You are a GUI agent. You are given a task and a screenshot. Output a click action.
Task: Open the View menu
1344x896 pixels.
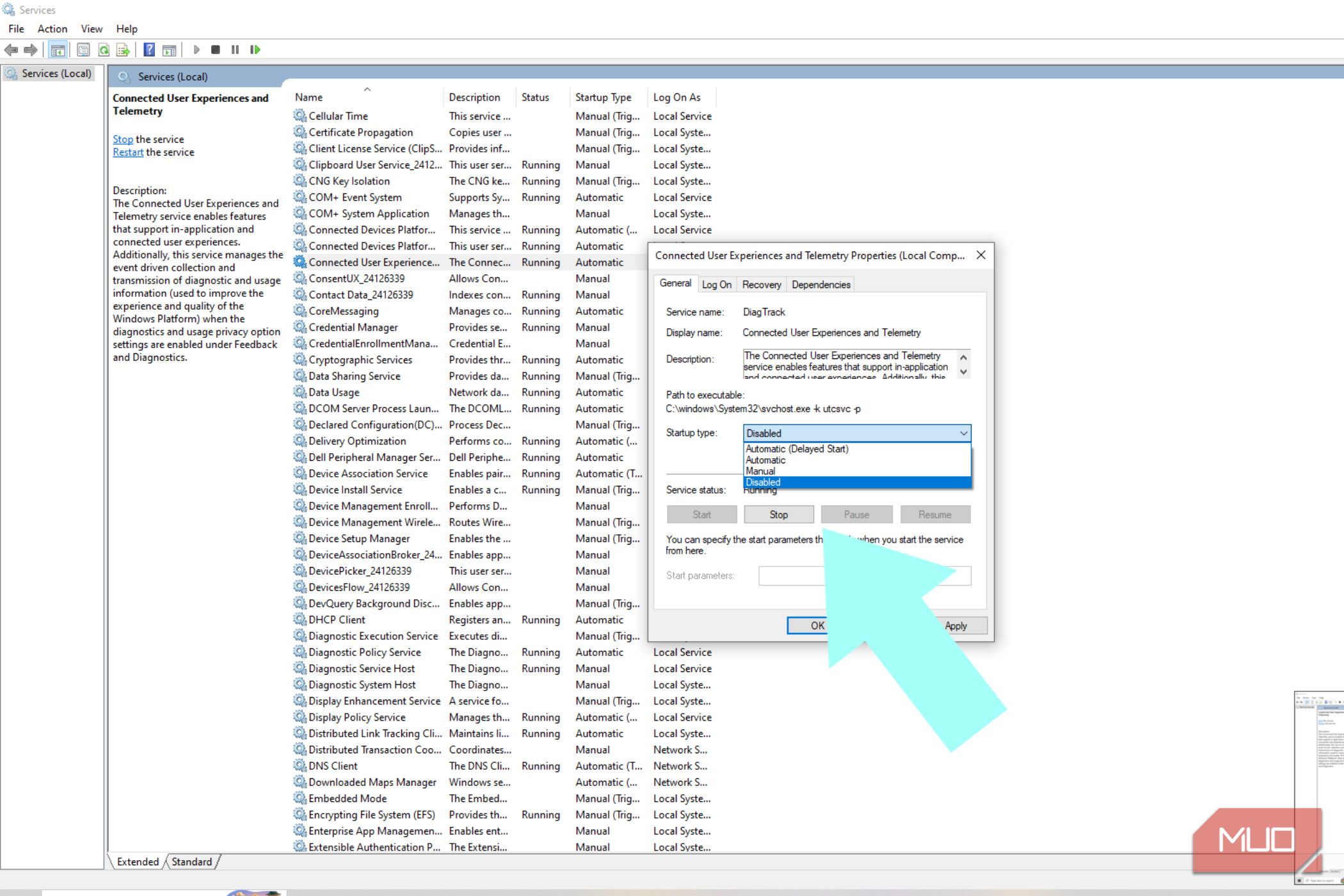92,29
